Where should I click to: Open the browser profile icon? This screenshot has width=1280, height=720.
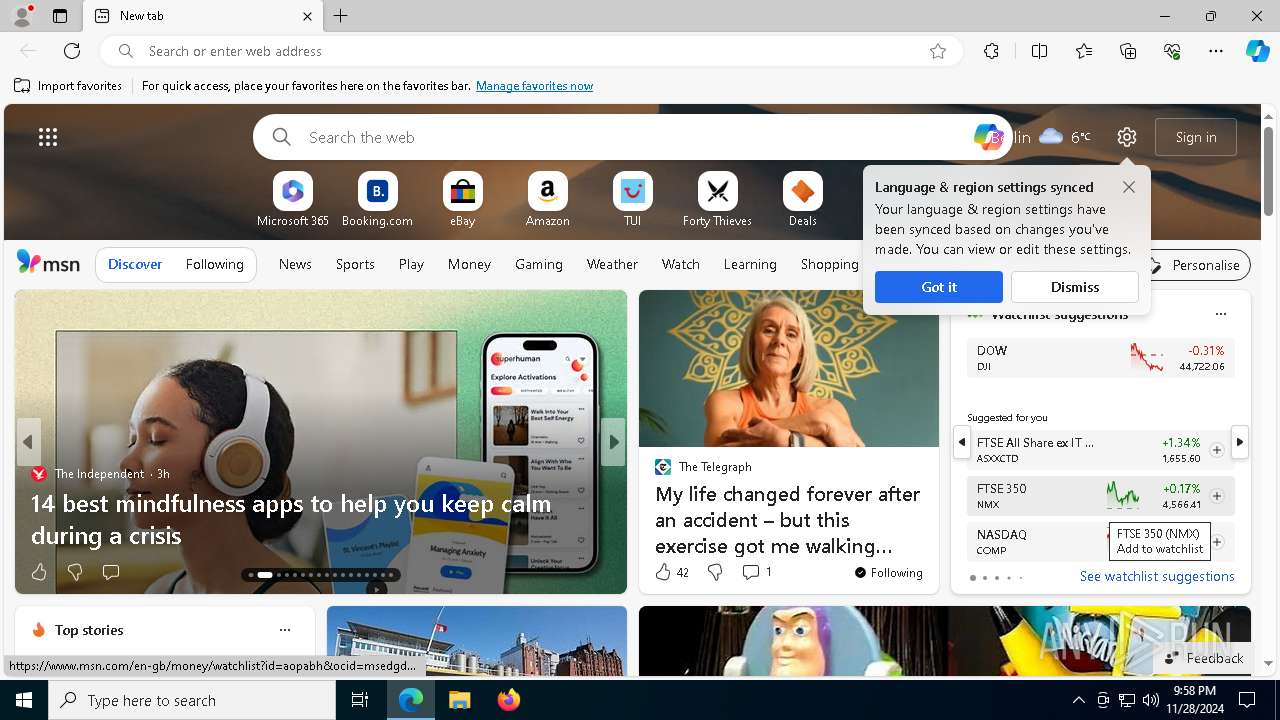tap(21, 15)
